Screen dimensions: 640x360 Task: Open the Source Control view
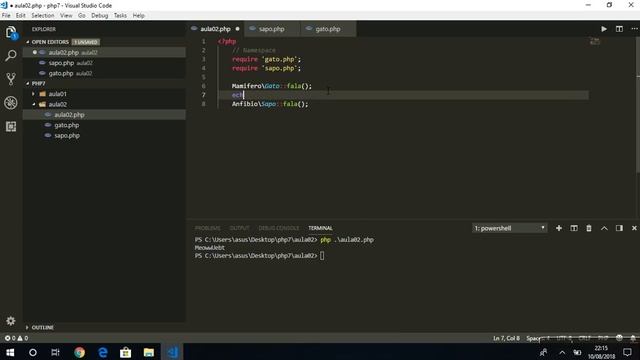(11, 79)
